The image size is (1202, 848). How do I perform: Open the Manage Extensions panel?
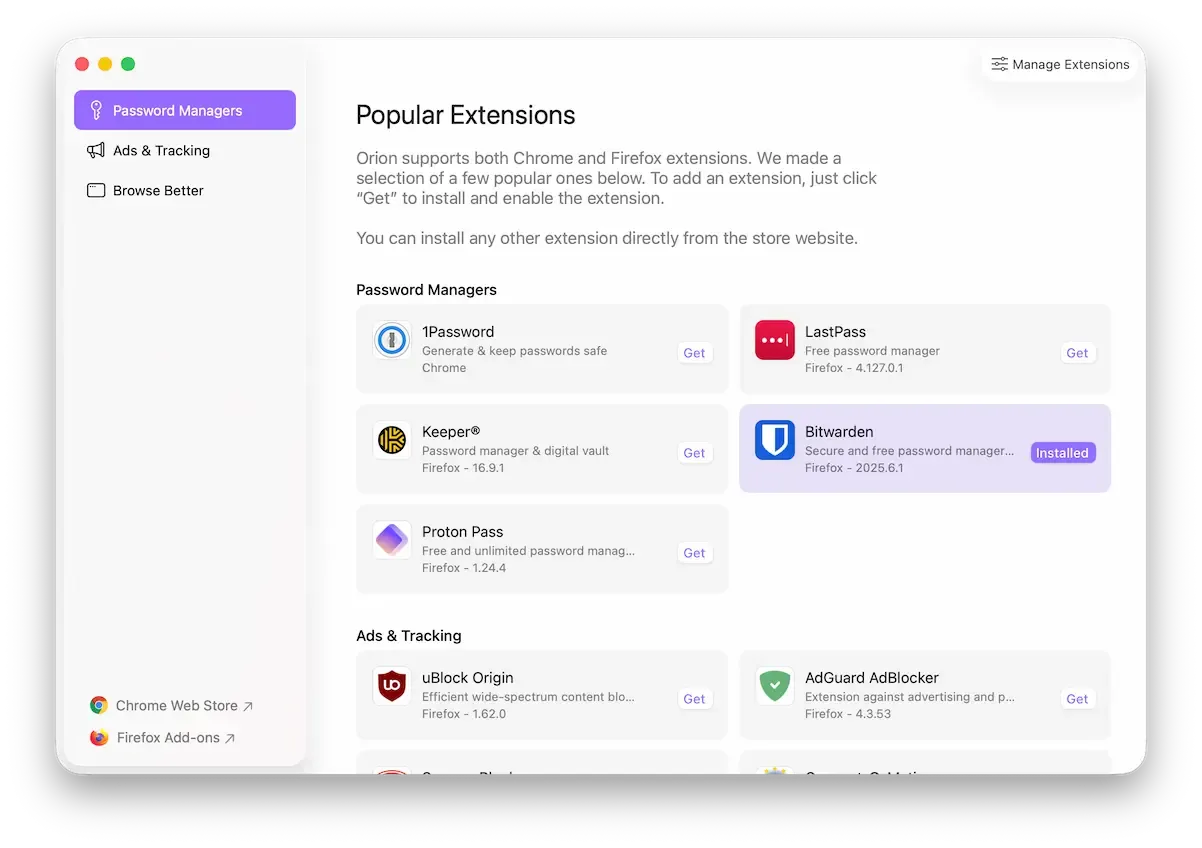point(1059,64)
